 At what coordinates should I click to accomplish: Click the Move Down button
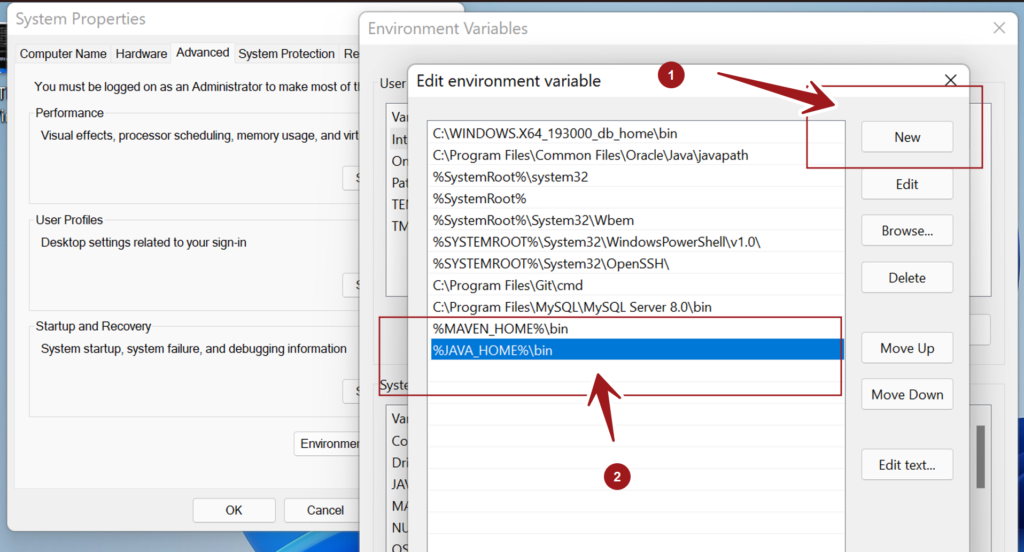906,394
